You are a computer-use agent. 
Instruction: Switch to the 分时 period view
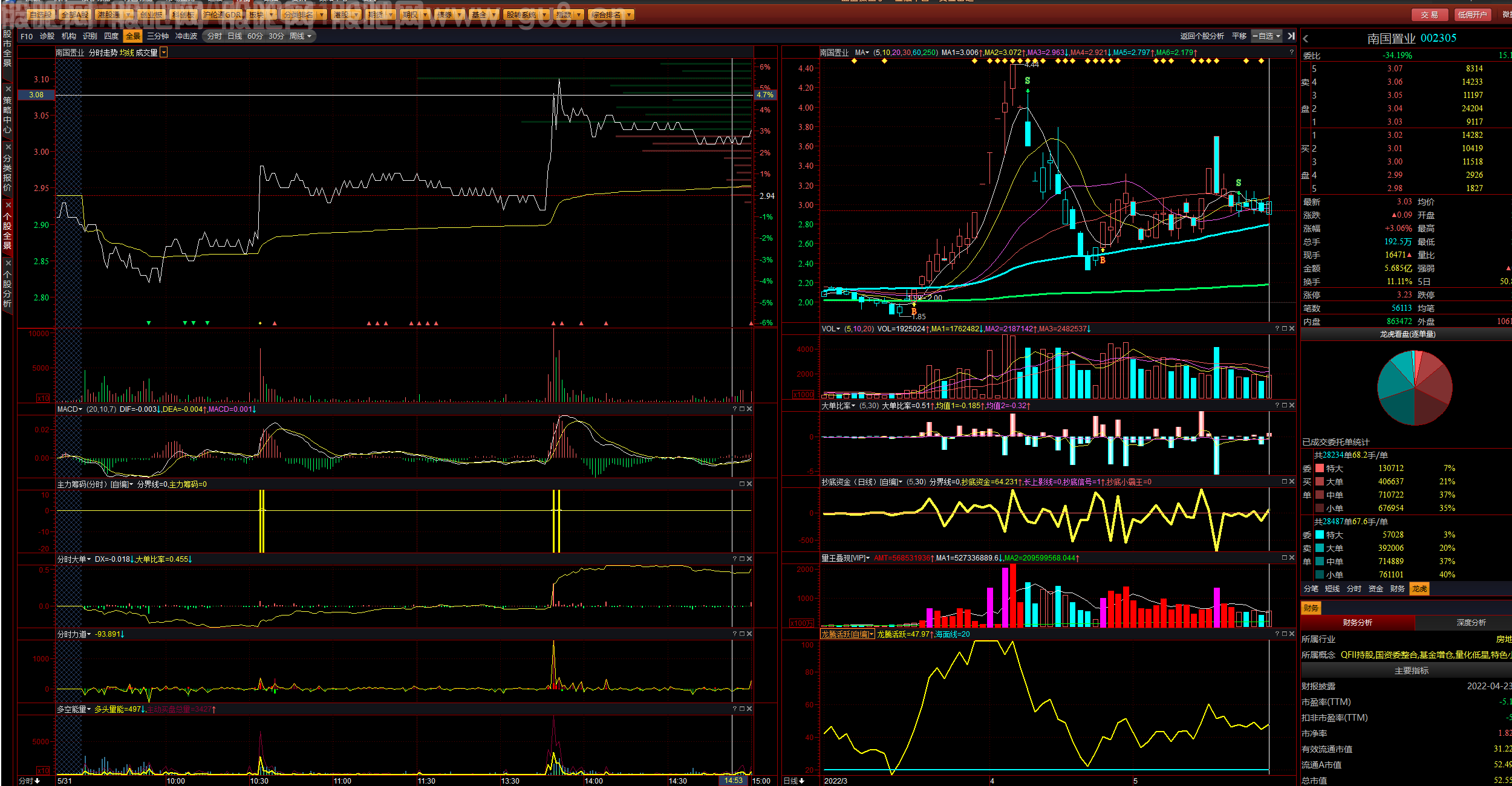click(215, 36)
